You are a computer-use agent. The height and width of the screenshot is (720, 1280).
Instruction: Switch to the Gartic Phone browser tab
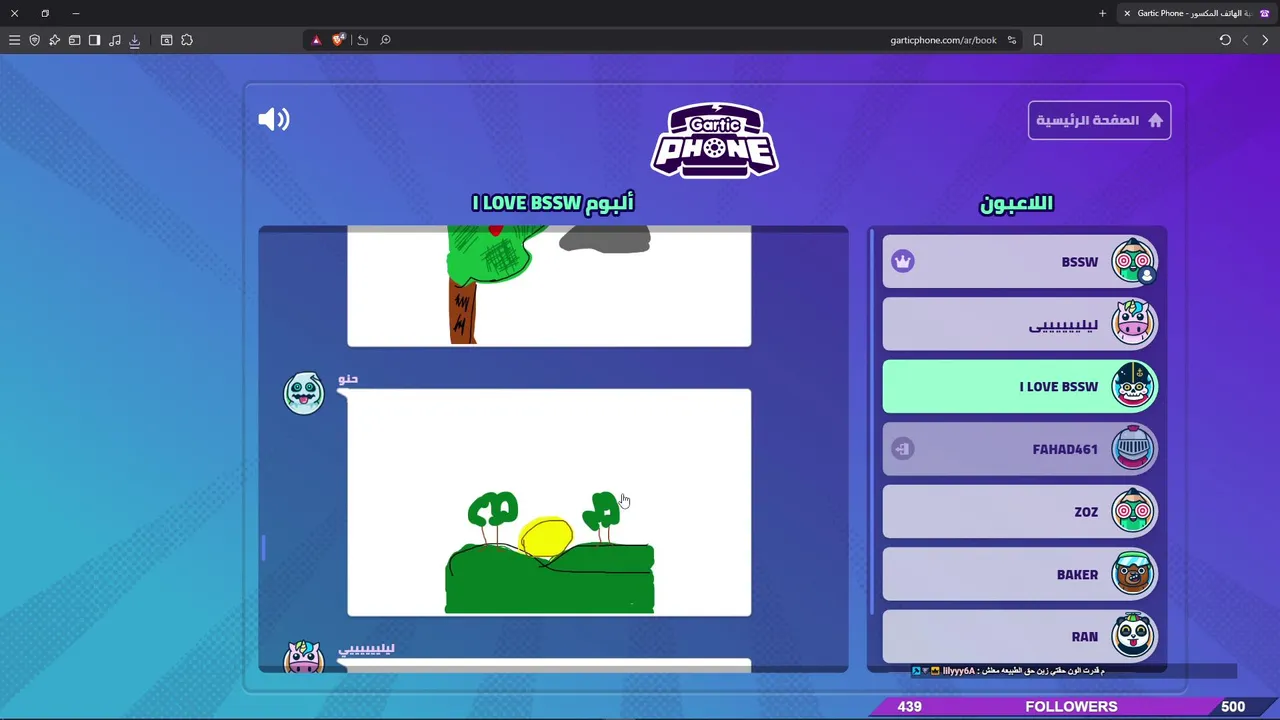(x=1197, y=13)
